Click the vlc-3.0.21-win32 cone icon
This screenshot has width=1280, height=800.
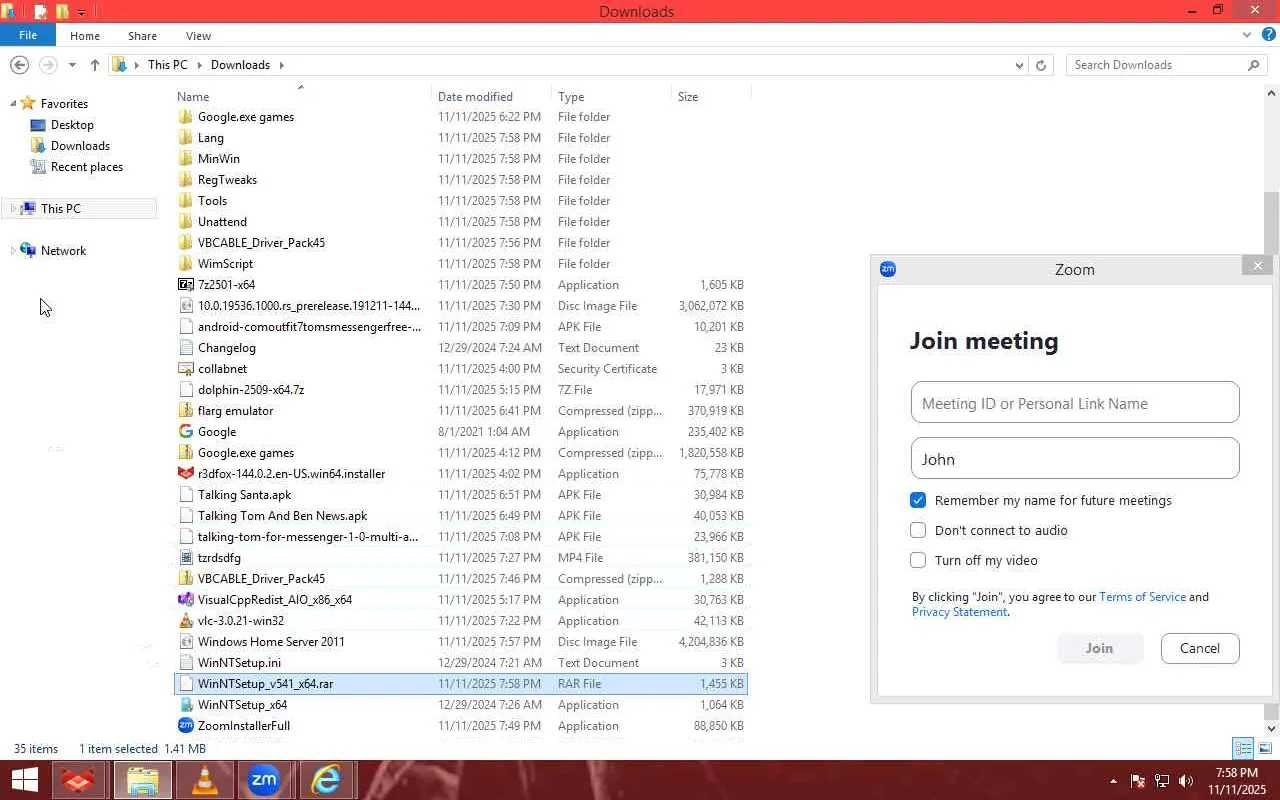point(185,621)
